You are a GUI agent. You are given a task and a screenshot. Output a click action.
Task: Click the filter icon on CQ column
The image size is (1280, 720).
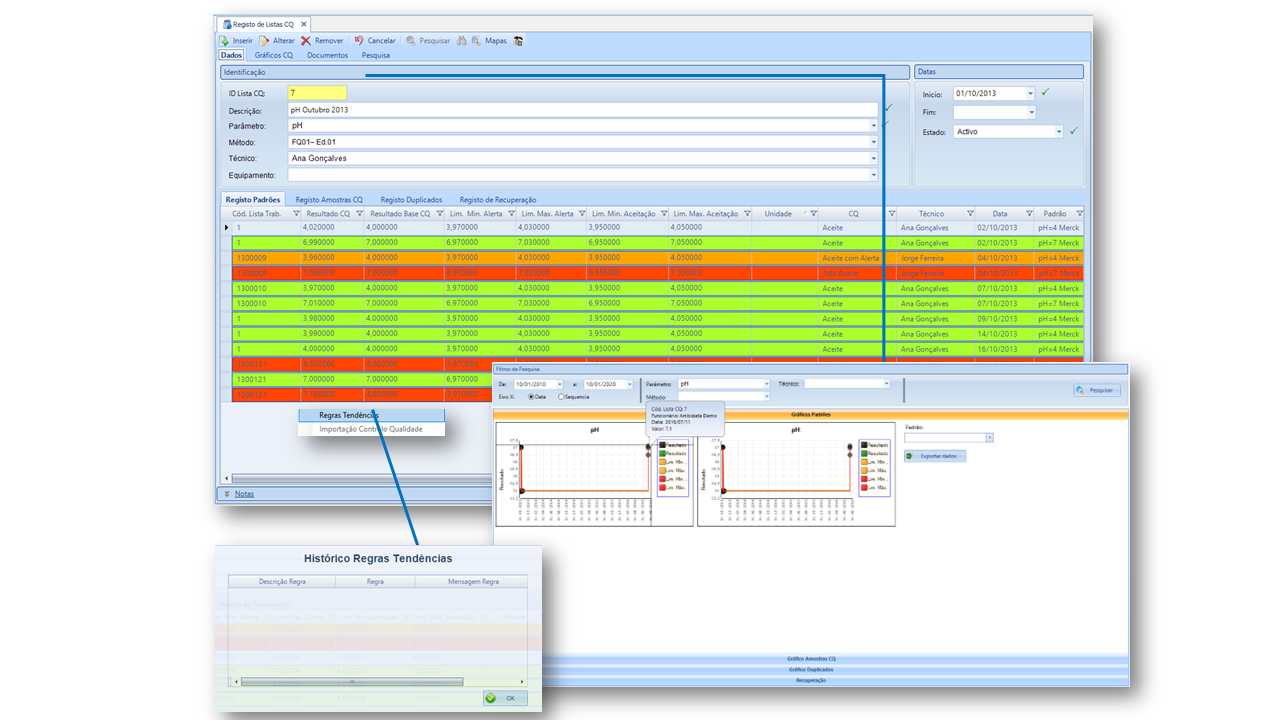click(x=890, y=214)
